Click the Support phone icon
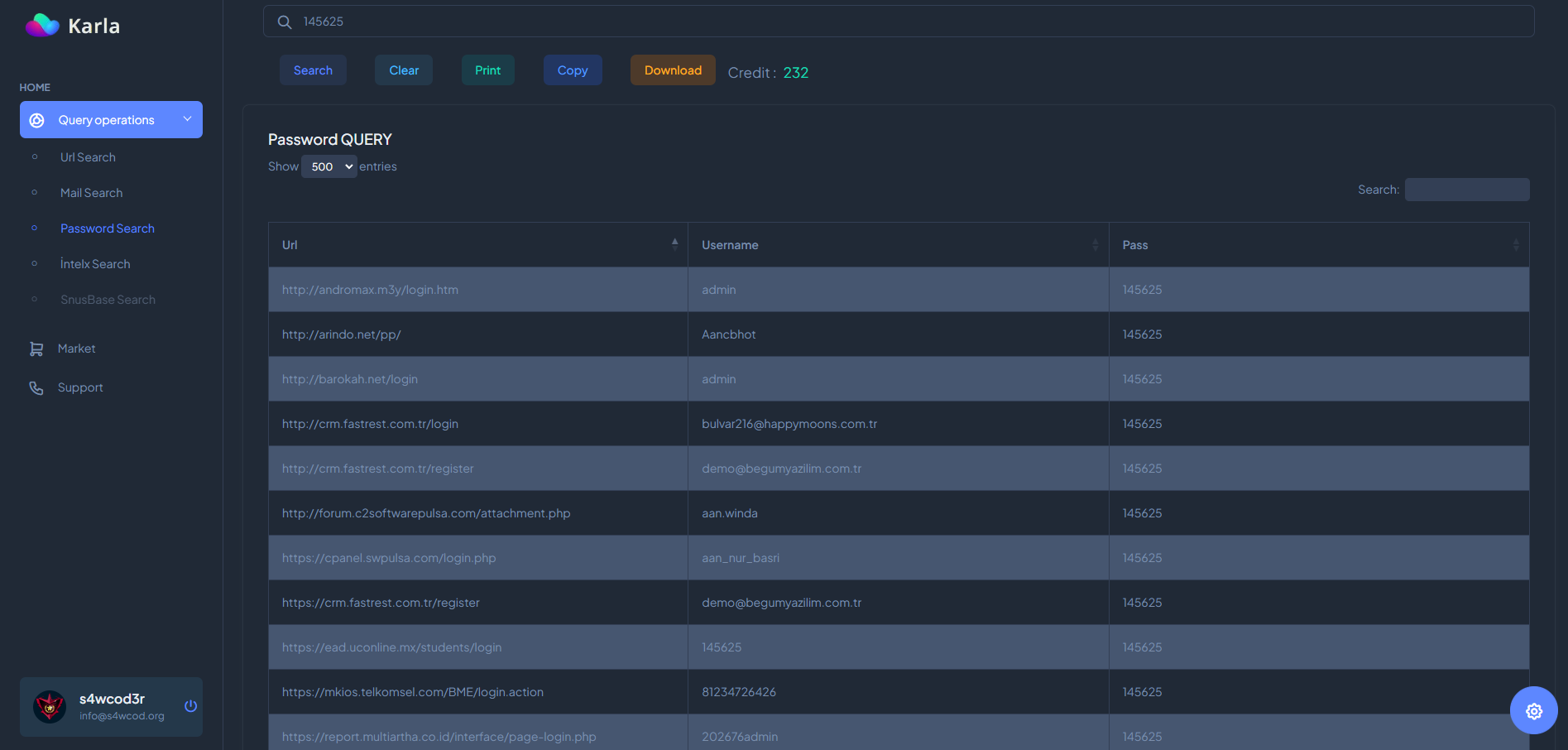 [x=36, y=388]
